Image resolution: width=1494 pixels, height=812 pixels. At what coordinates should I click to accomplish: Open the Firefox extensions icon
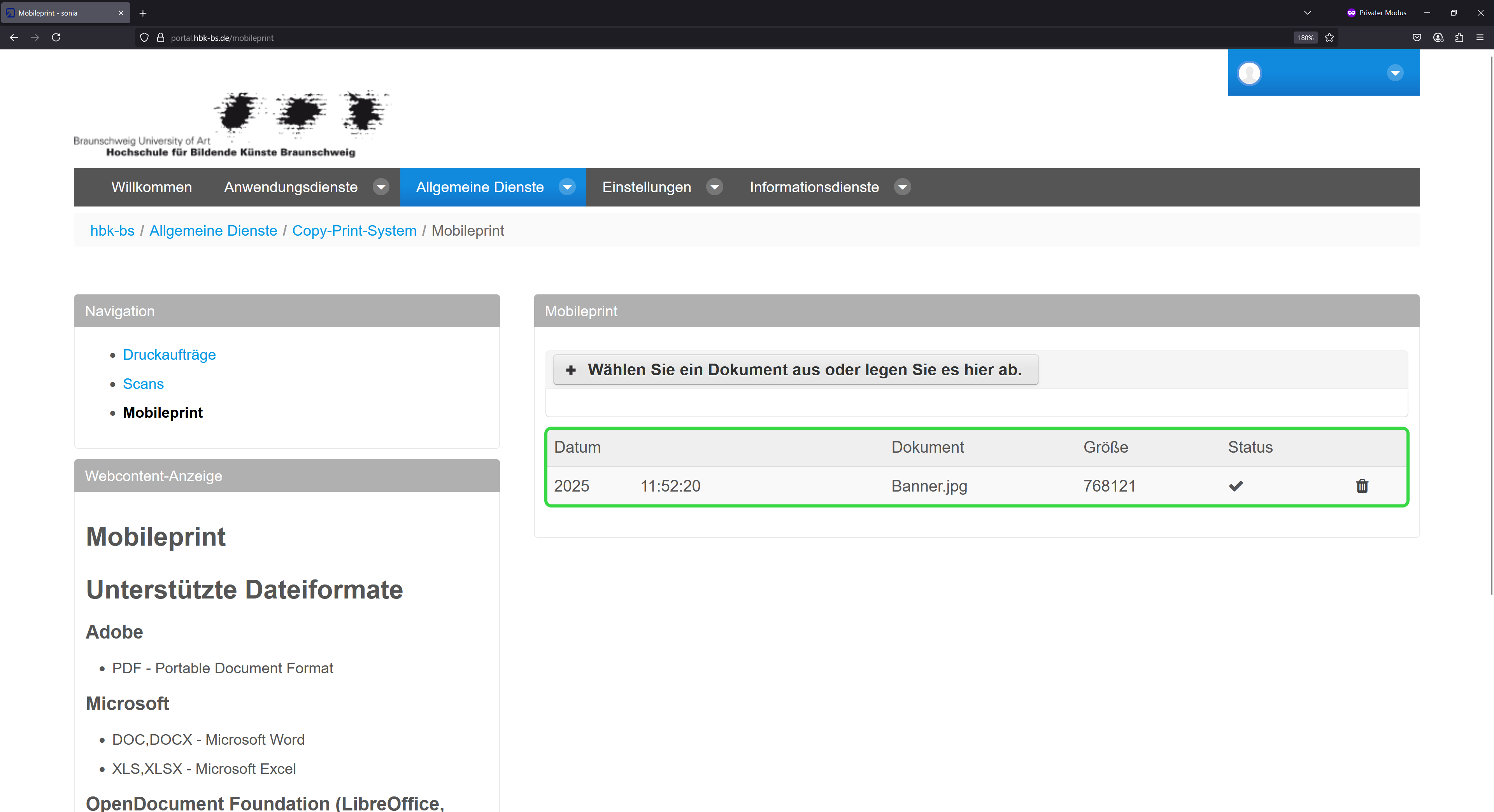tap(1459, 38)
